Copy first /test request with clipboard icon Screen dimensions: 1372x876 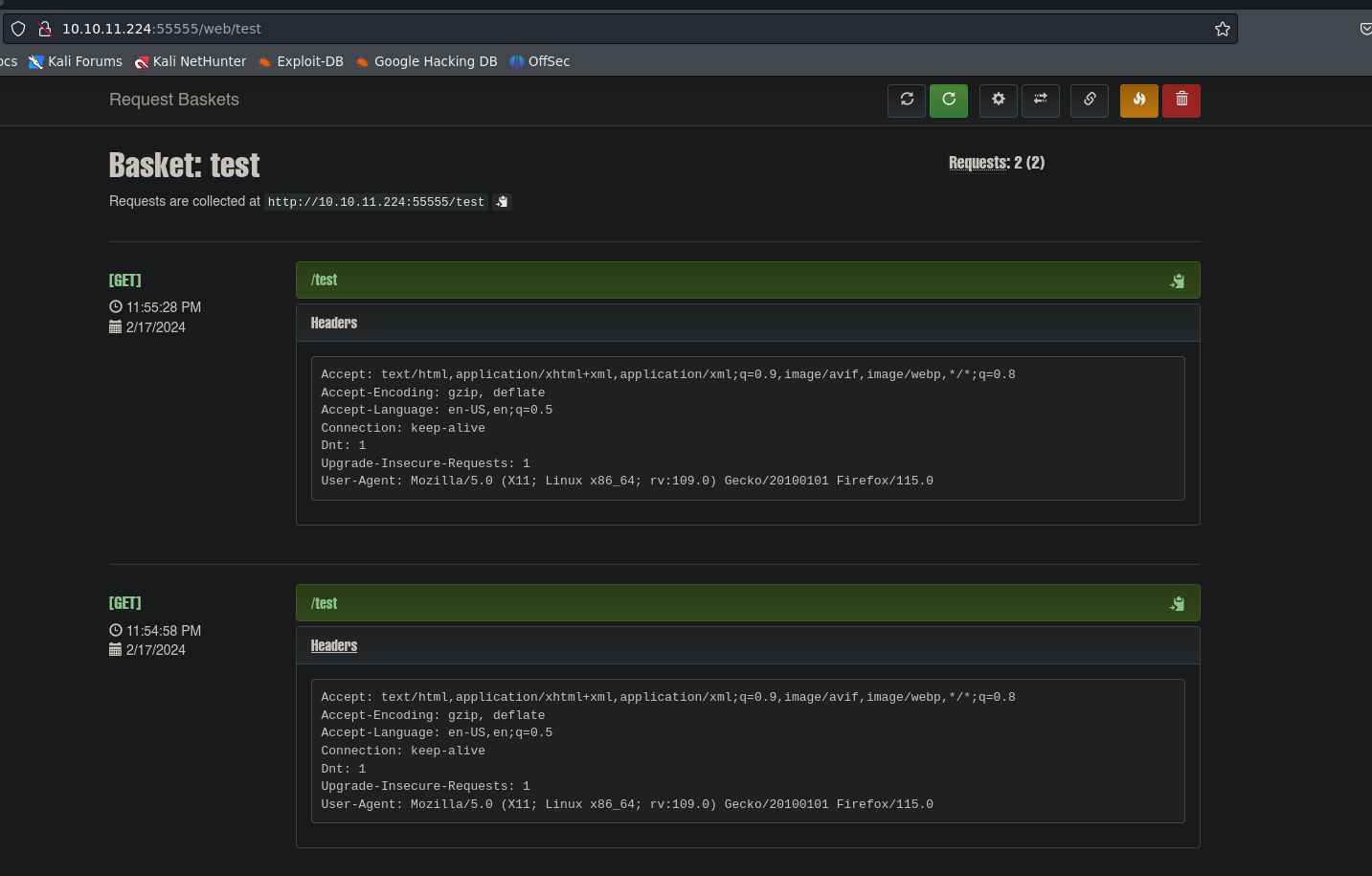click(1177, 281)
